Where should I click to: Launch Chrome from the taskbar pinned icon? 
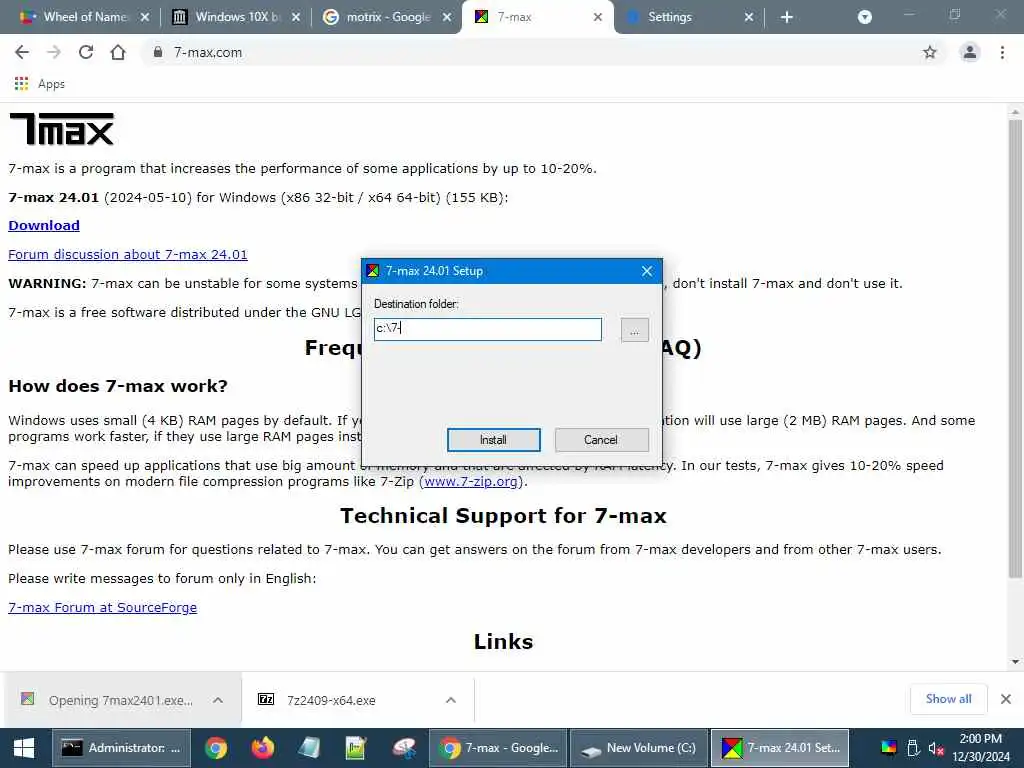click(216, 748)
